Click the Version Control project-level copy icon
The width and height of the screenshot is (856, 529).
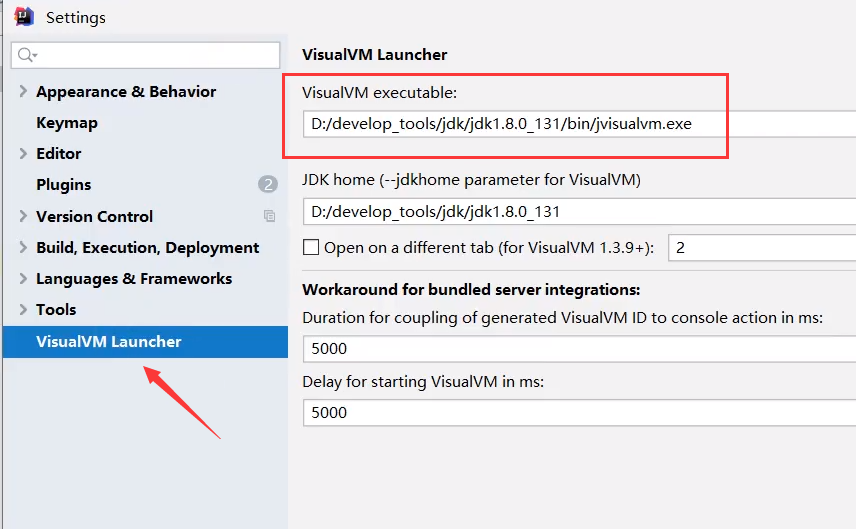pyautogui.click(x=269, y=216)
